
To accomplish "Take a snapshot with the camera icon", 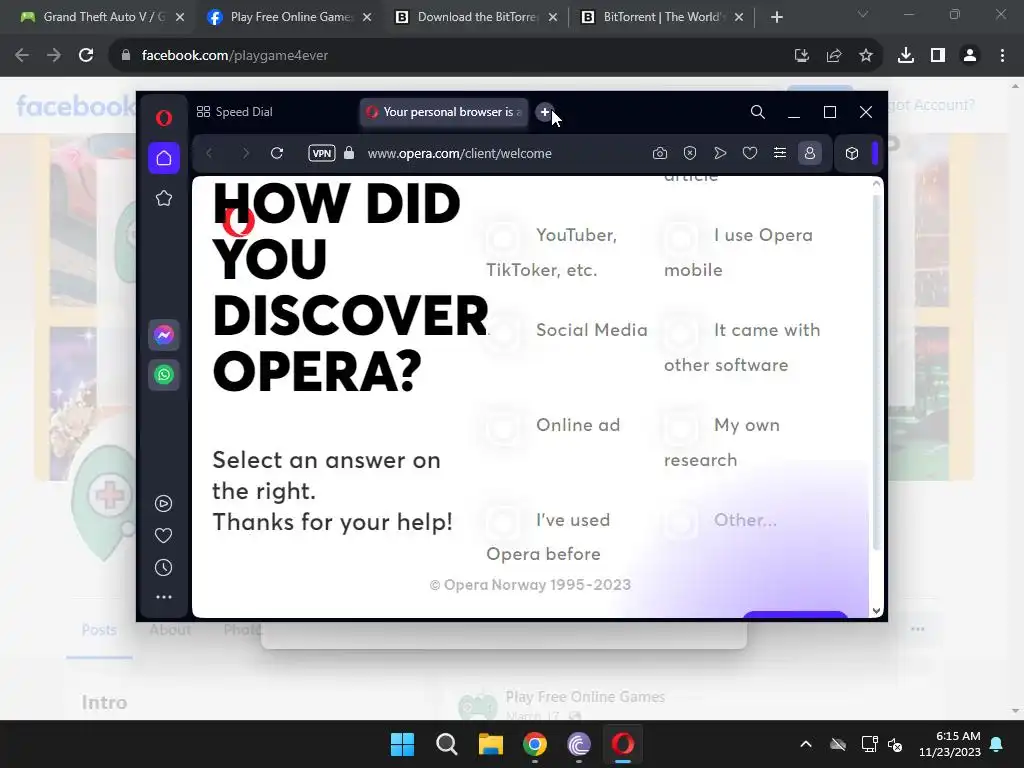I will click(x=660, y=153).
